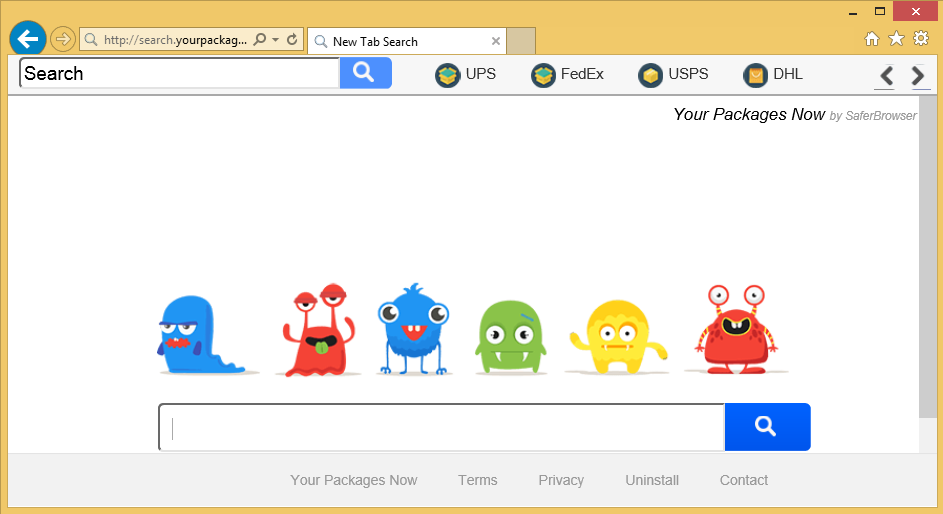The width and height of the screenshot is (943, 514).
Task: Maximize the browser window
Action: (880, 11)
